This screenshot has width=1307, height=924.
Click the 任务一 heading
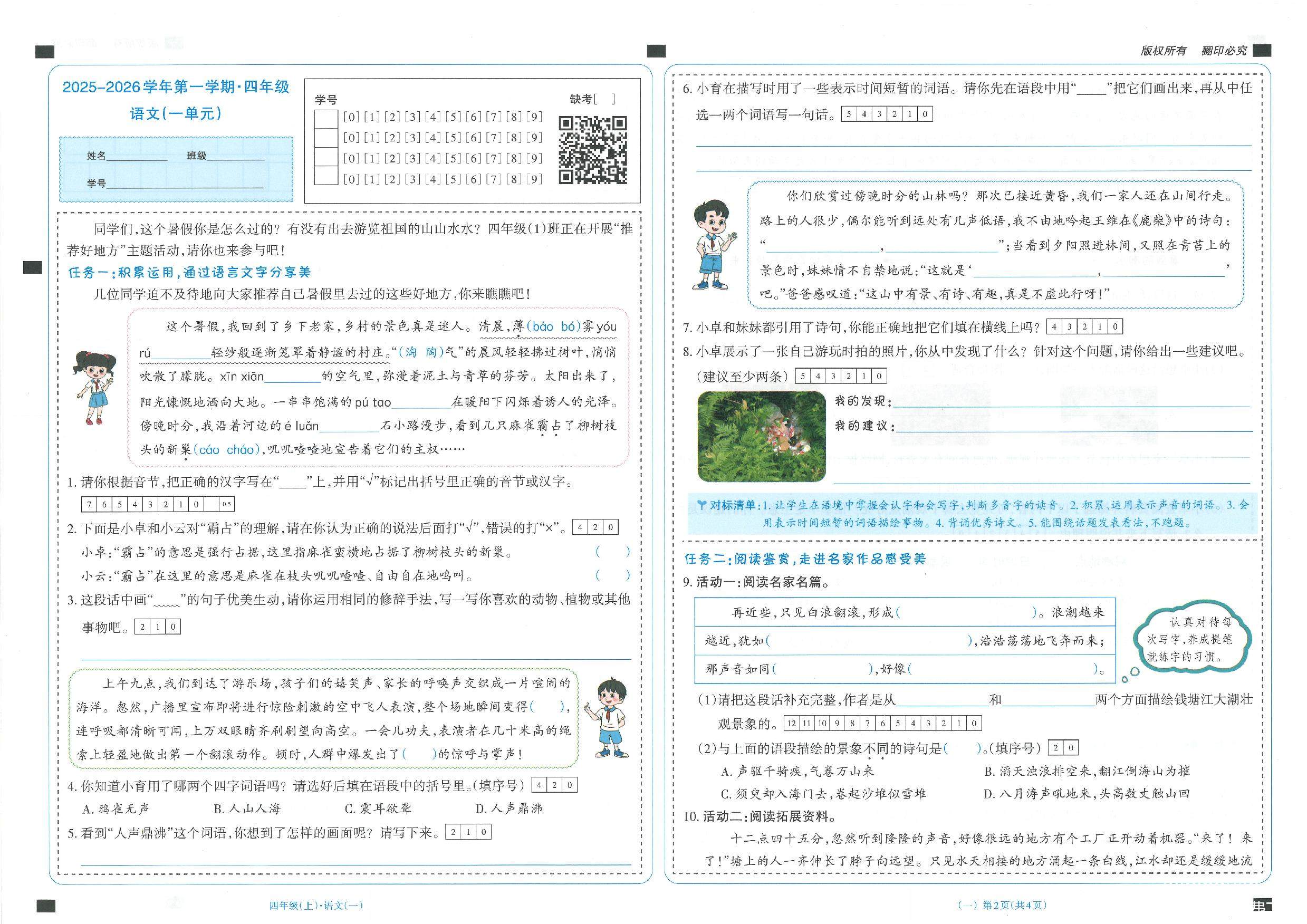[189, 272]
